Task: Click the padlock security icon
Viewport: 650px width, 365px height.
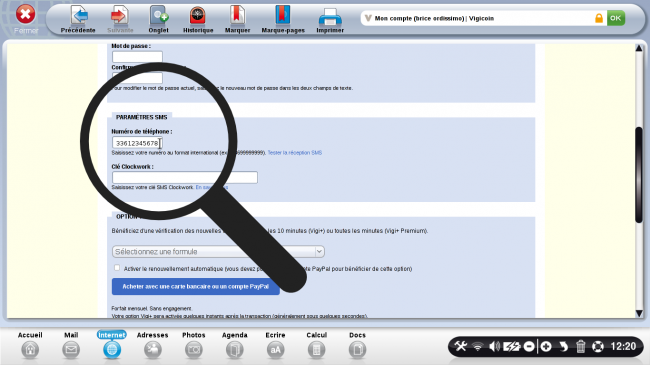Action: click(599, 18)
